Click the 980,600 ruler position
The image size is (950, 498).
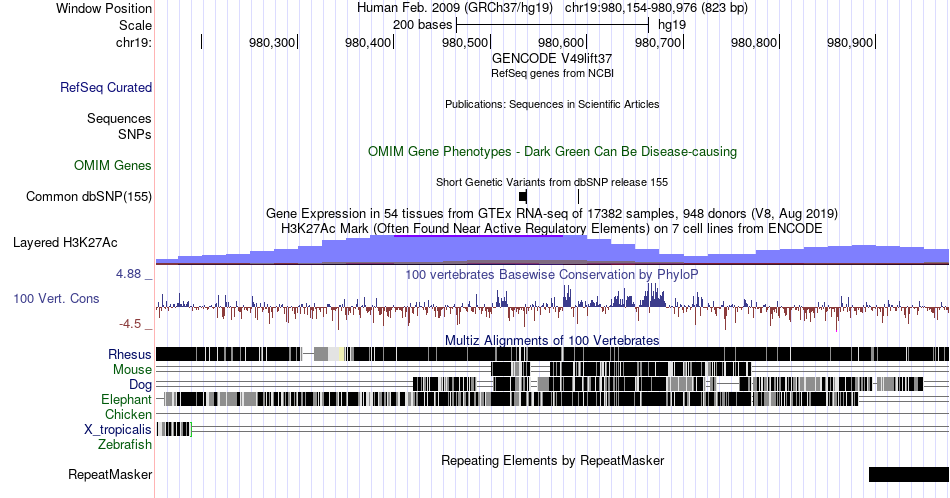(x=561, y=42)
